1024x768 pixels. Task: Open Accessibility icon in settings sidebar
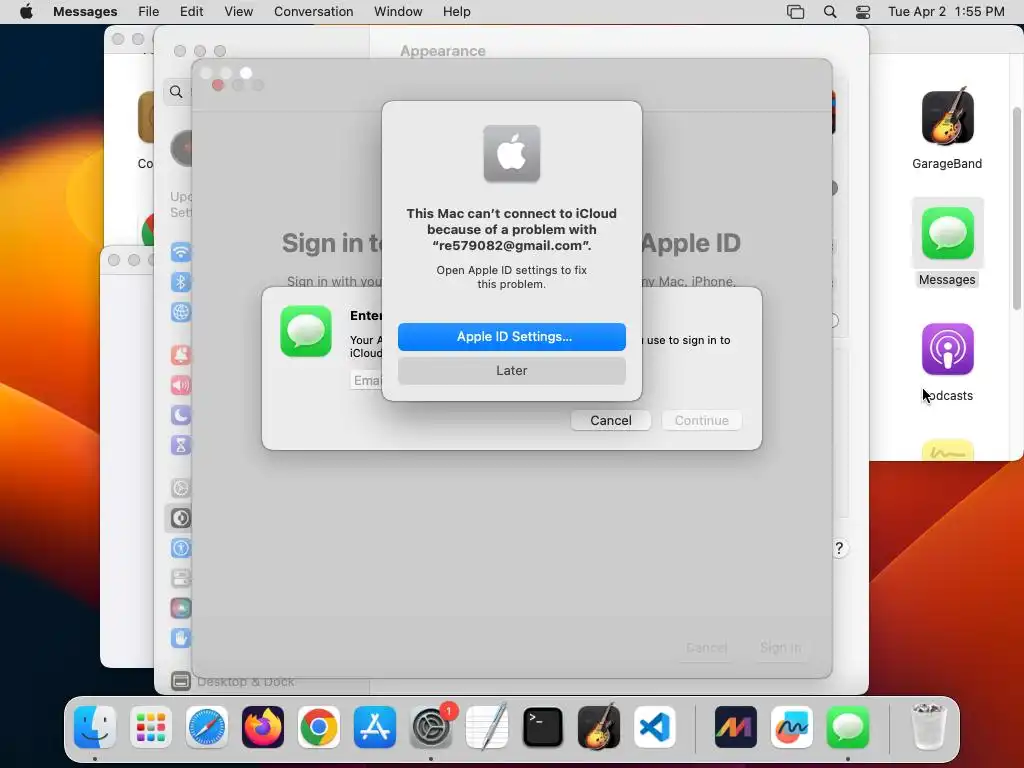(x=181, y=548)
